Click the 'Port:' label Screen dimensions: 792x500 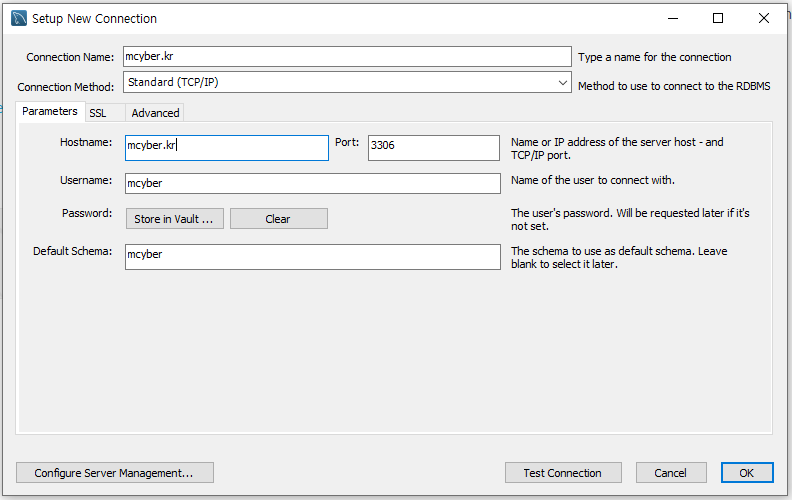(x=347, y=142)
